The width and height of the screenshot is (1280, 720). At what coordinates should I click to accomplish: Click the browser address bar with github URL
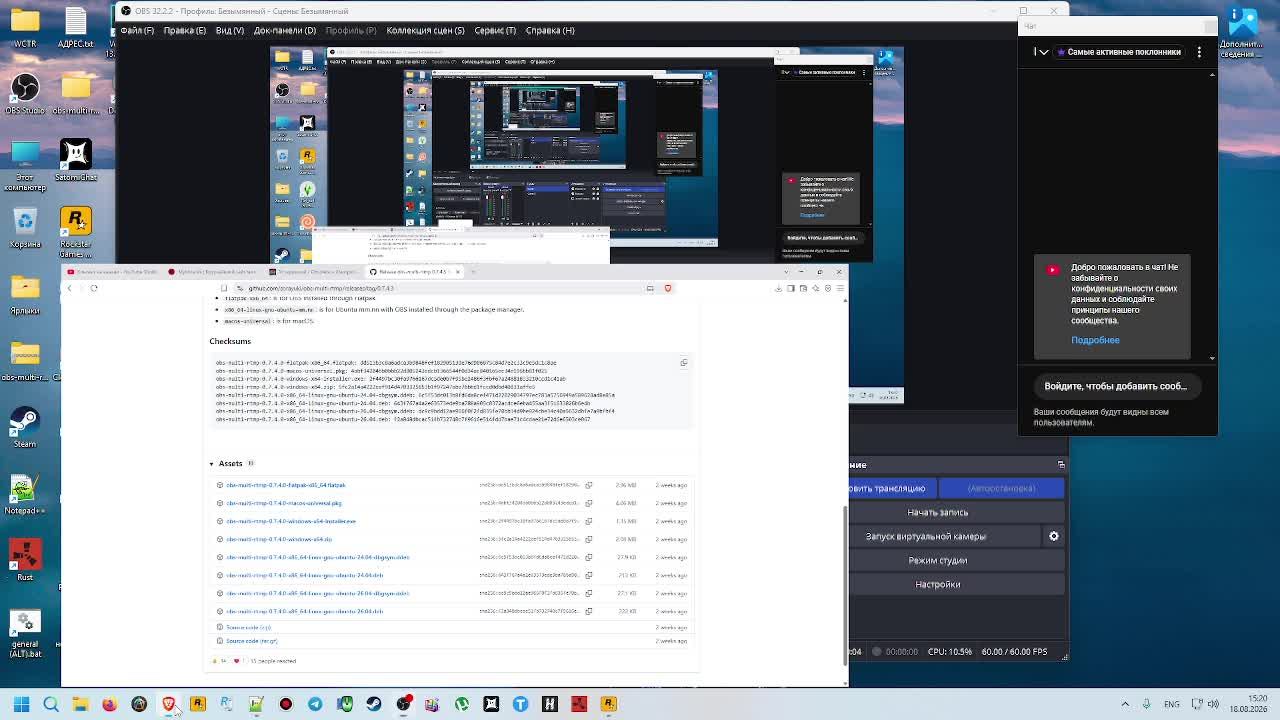[x=440, y=288]
